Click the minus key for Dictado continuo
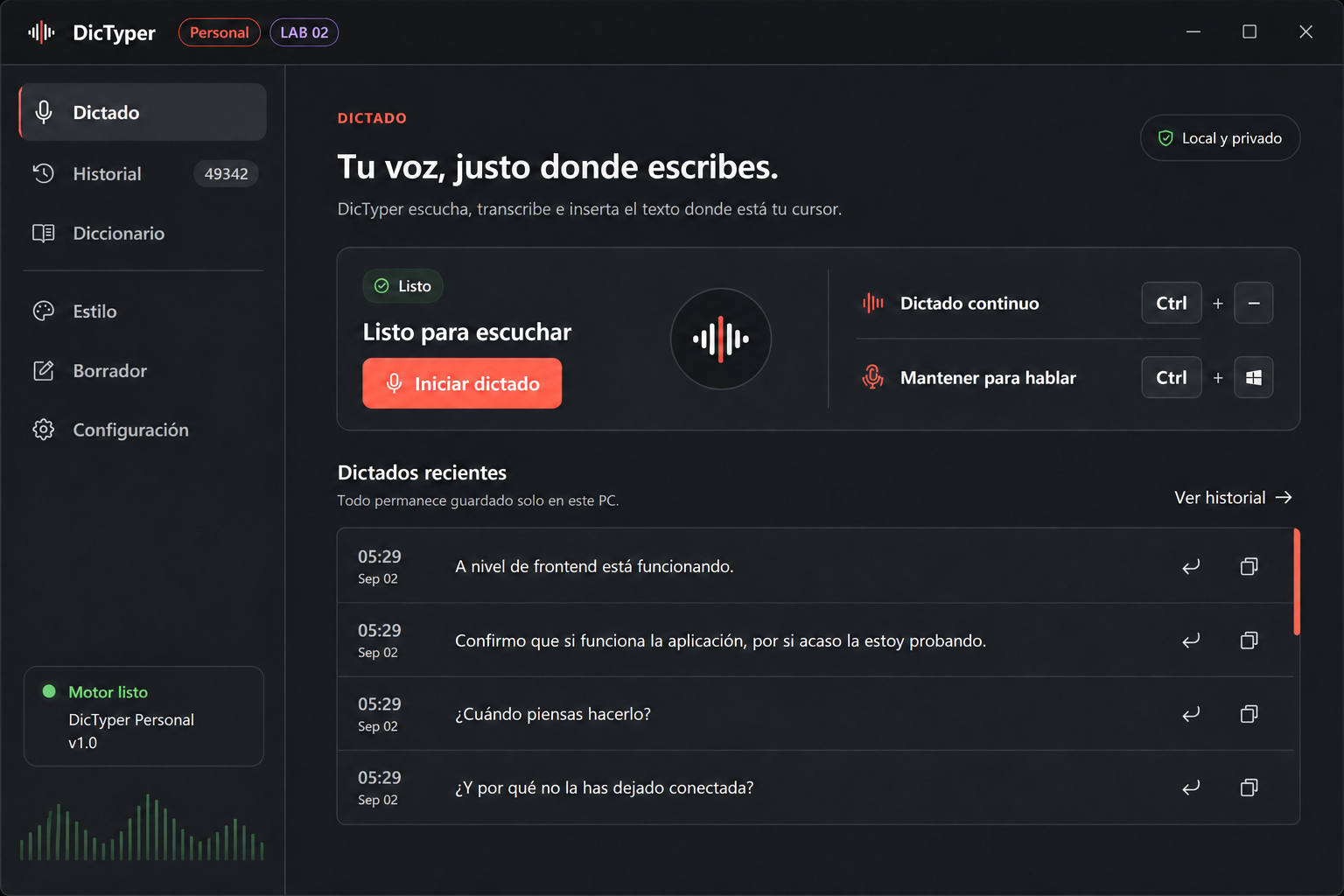 point(1254,303)
